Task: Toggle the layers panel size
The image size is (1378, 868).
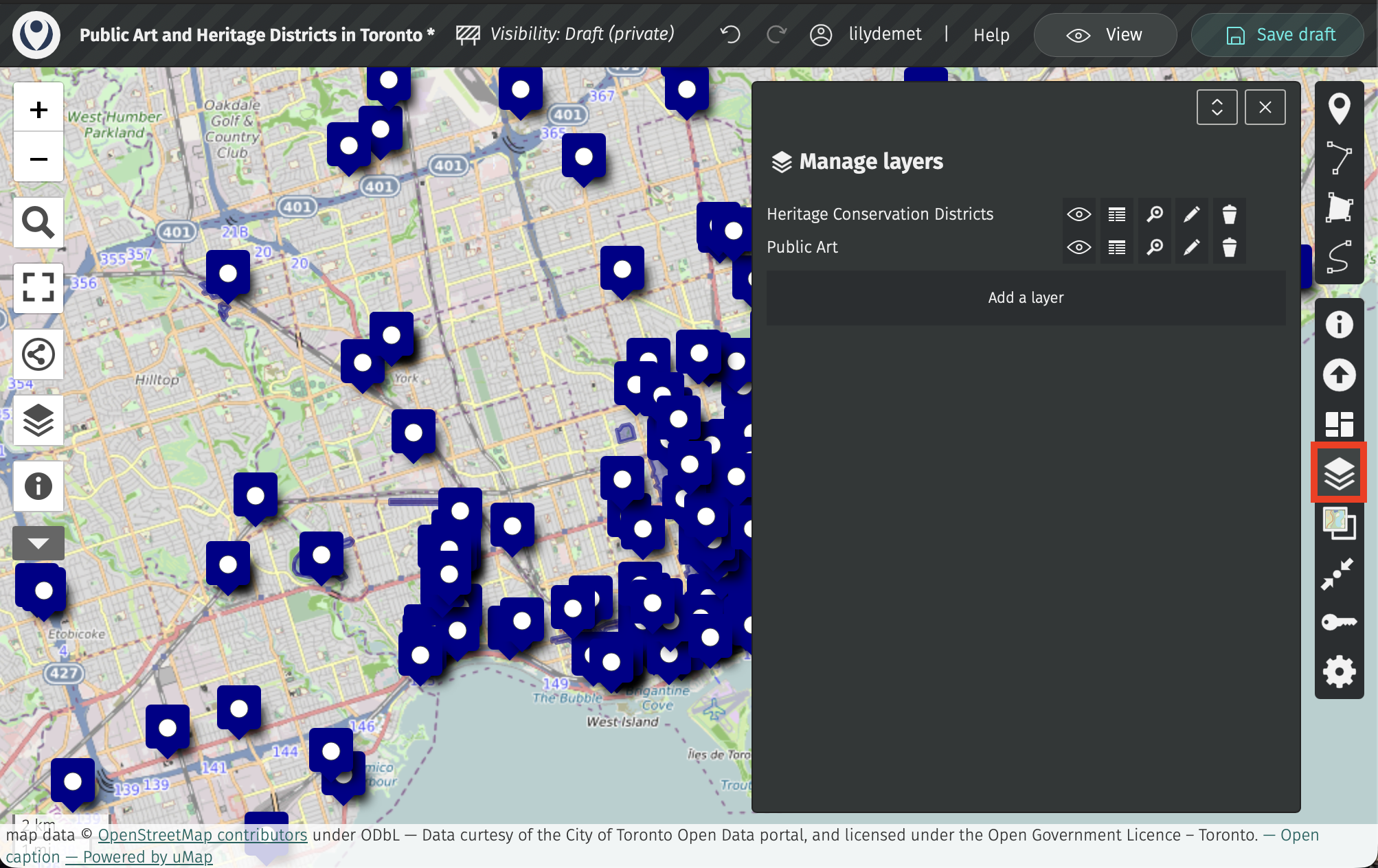Action: (1217, 107)
